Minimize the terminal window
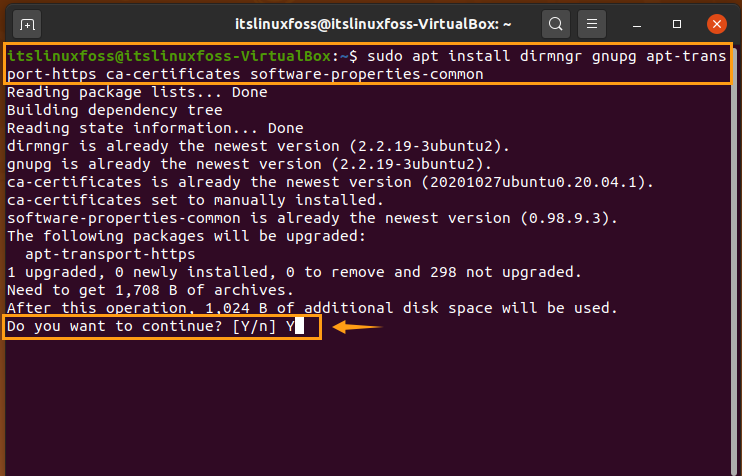The image size is (742, 476). pyautogui.click(x=637, y=24)
